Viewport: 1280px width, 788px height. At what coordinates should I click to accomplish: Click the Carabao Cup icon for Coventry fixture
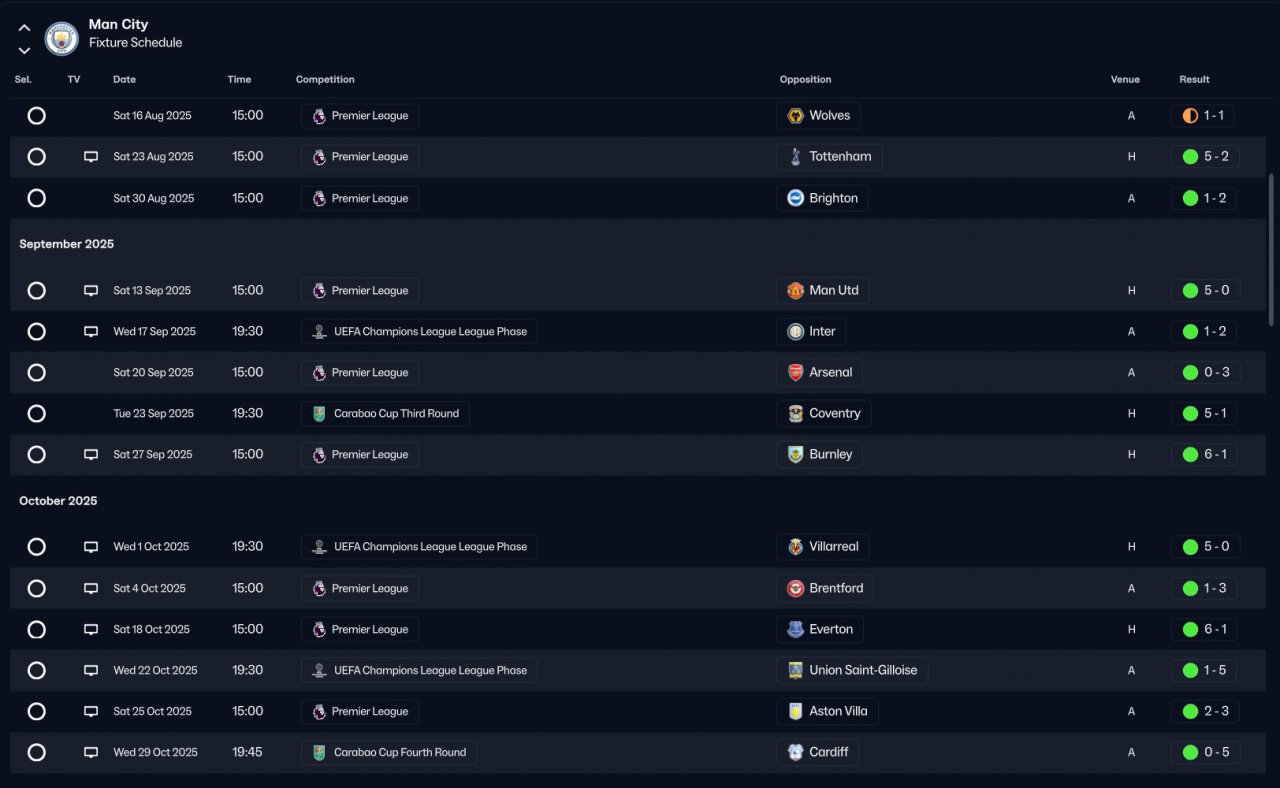click(319, 414)
